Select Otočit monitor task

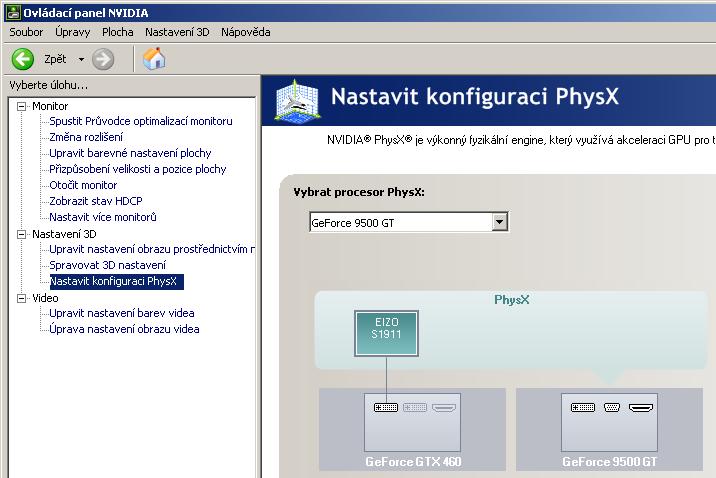point(83,185)
